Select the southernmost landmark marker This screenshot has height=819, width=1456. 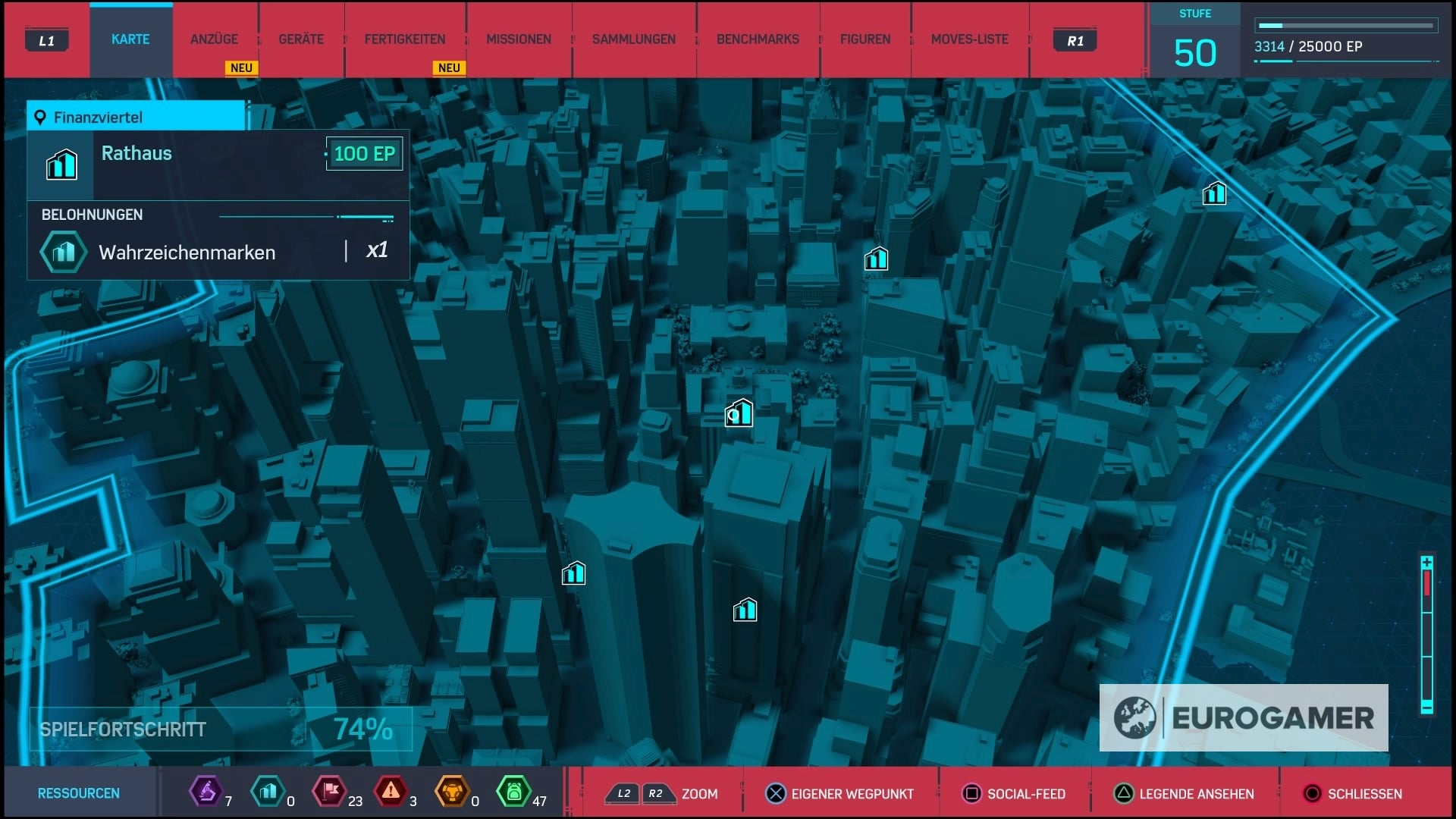745,609
